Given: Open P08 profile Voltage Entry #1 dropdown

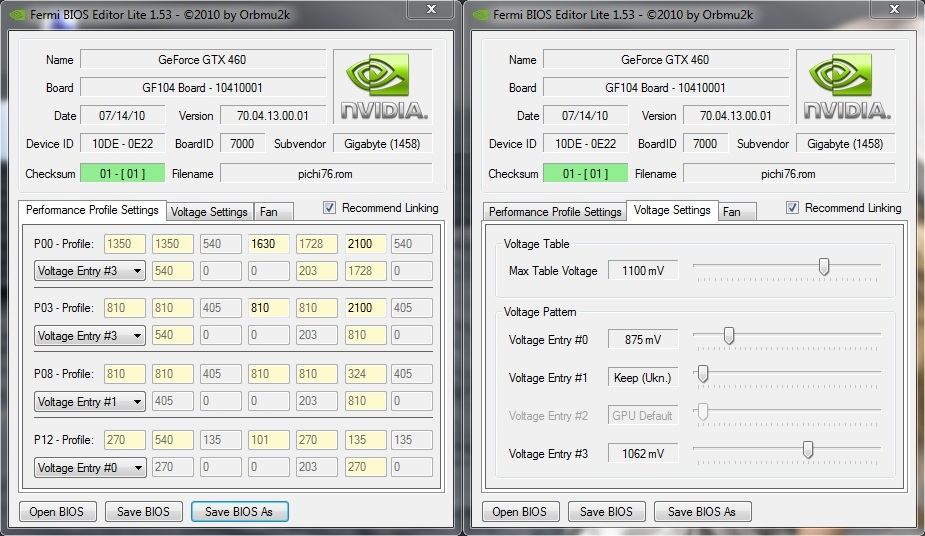Looking at the screenshot, I should 90,402.
